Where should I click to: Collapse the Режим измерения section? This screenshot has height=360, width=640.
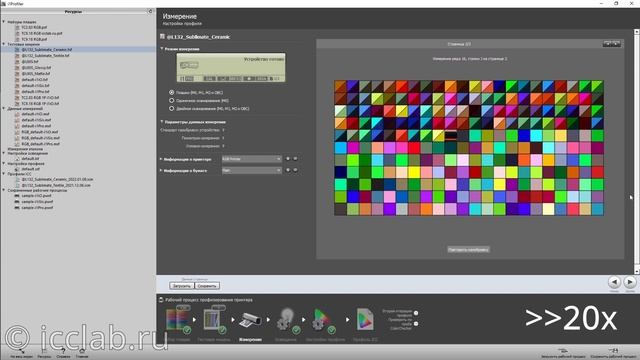point(162,49)
